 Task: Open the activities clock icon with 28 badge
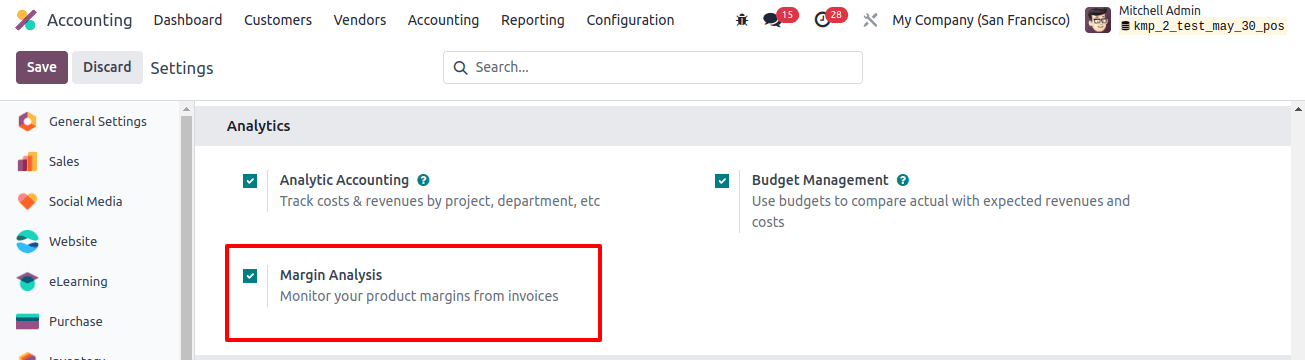[x=822, y=20]
